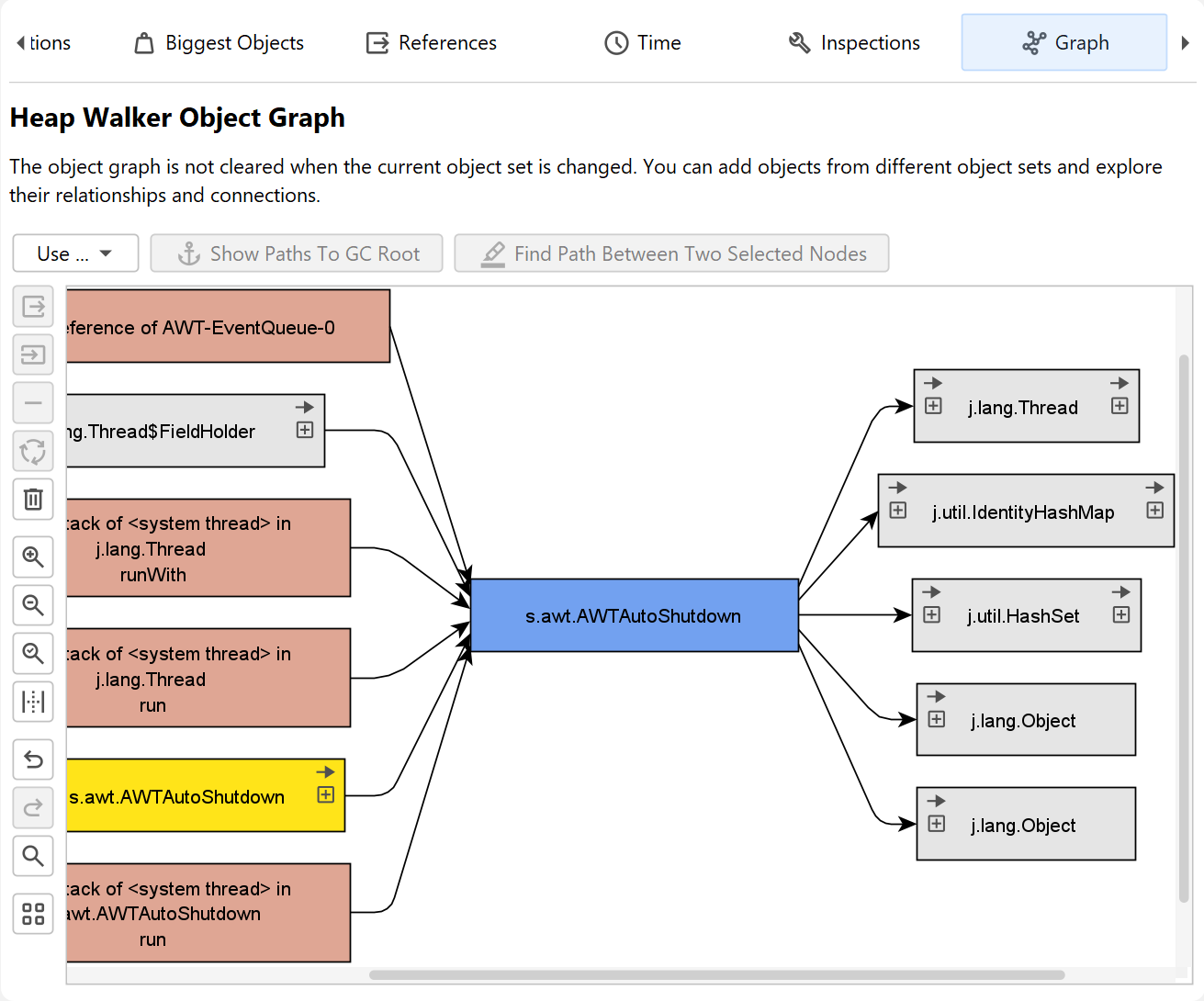Click the four-squares grid icon in the toolbar

click(x=33, y=914)
